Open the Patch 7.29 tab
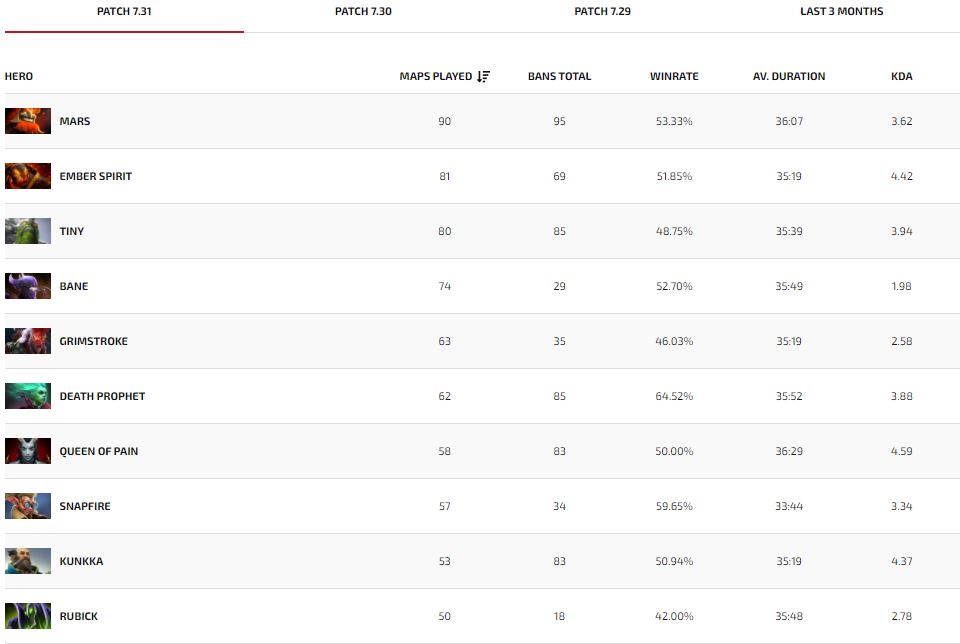The image size is (960, 644). (x=602, y=12)
